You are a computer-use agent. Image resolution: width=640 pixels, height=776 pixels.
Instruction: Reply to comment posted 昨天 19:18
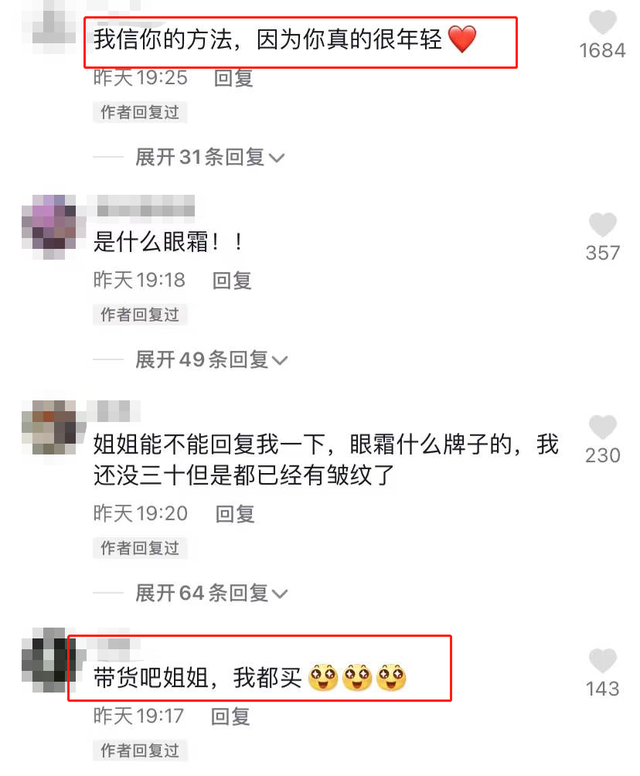232,281
